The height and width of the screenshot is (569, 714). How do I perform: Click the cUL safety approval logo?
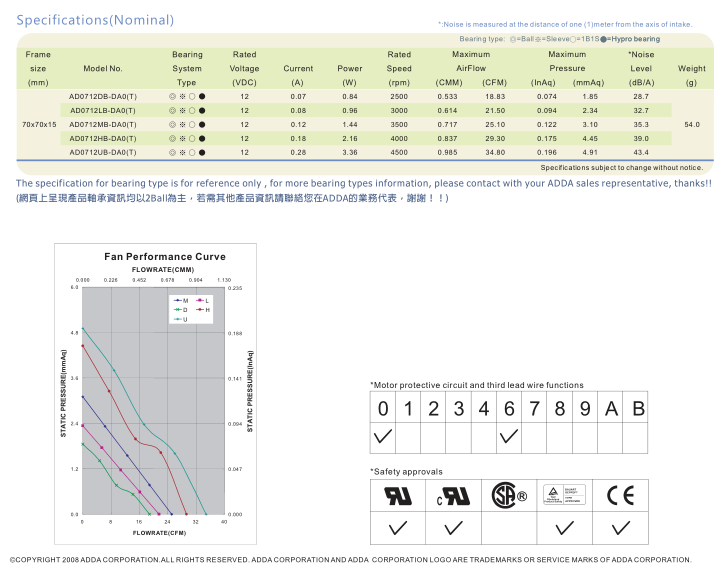pos(453,496)
